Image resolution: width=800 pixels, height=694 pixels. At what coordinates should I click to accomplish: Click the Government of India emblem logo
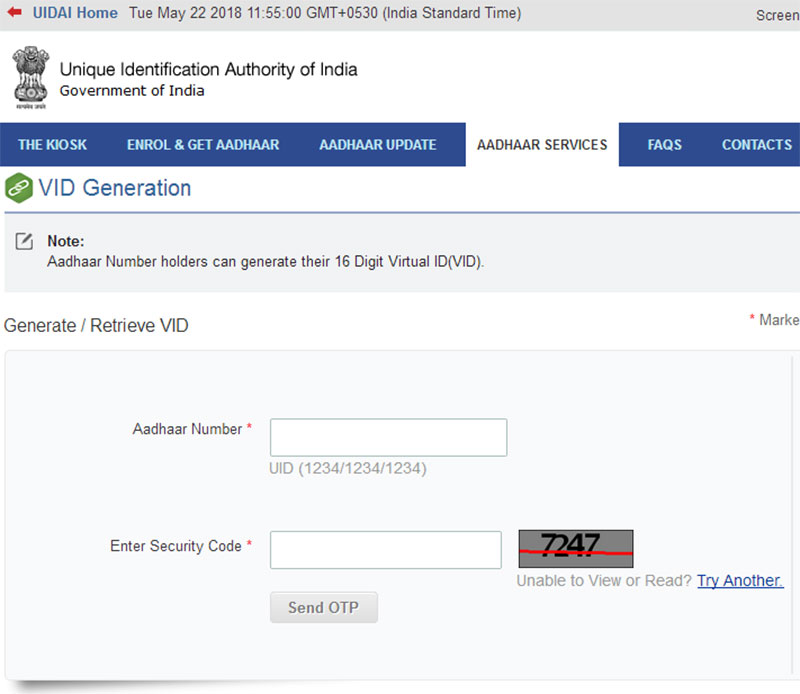30,77
